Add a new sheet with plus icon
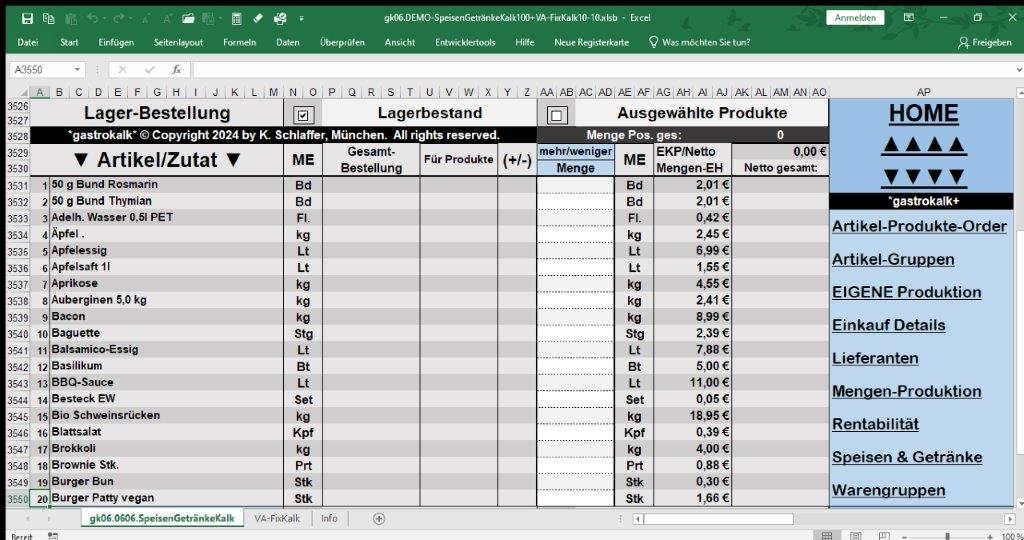The image size is (1024, 540). tap(378, 518)
